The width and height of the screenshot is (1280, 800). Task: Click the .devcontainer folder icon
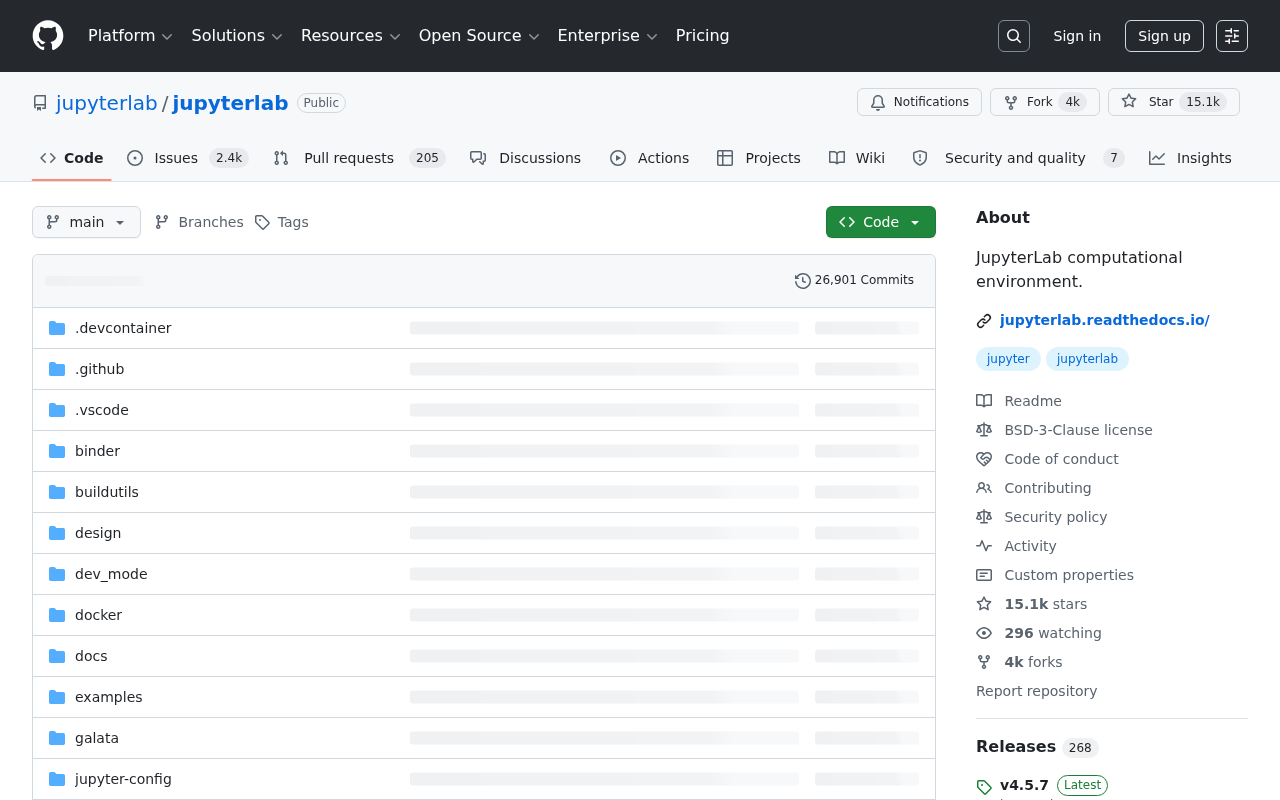pyautogui.click(x=57, y=328)
